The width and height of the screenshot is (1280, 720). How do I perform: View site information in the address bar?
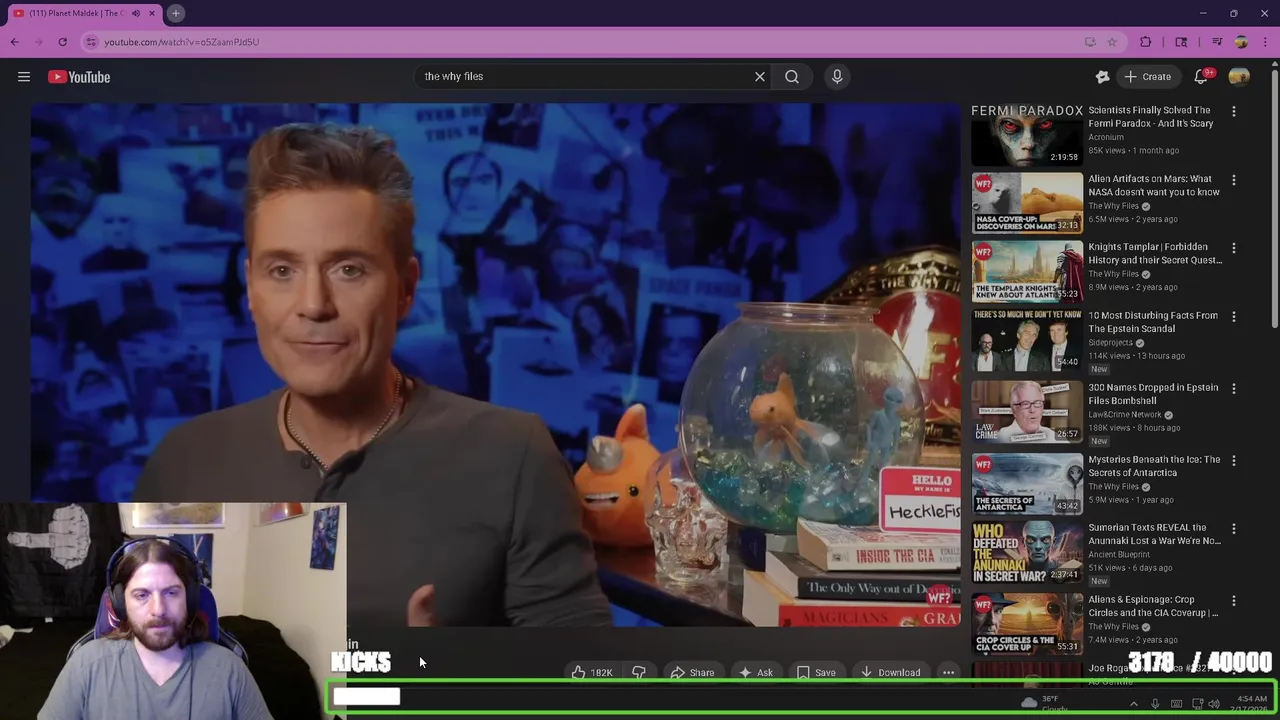point(91,42)
